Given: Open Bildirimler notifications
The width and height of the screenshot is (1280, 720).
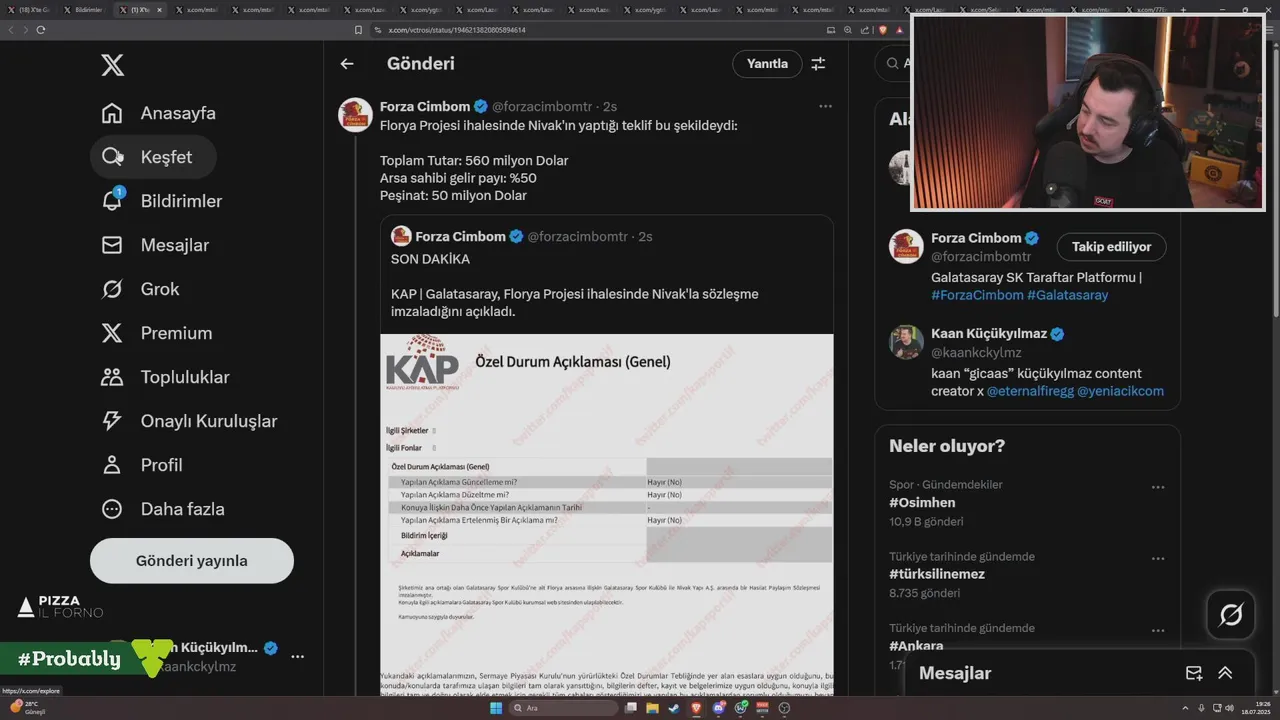Looking at the screenshot, I should click(x=162, y=201).
